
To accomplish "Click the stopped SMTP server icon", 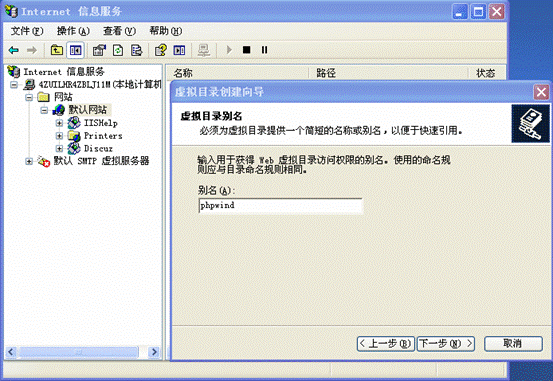I will 44,161.
